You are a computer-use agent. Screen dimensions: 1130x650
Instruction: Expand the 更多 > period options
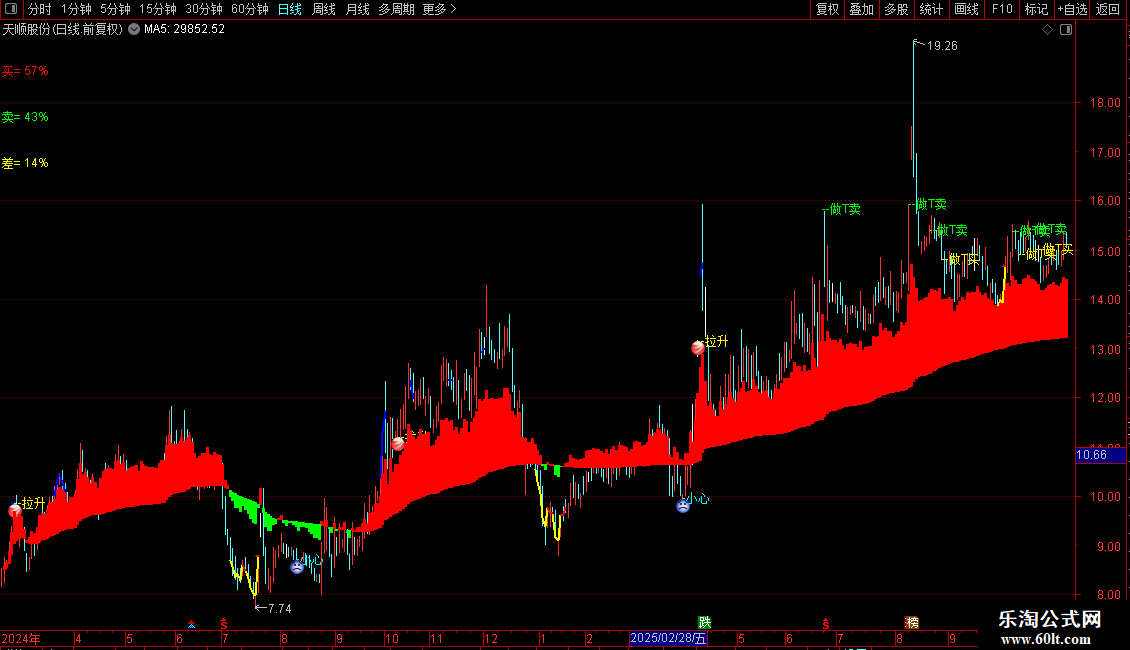click(x=440, y=9)
